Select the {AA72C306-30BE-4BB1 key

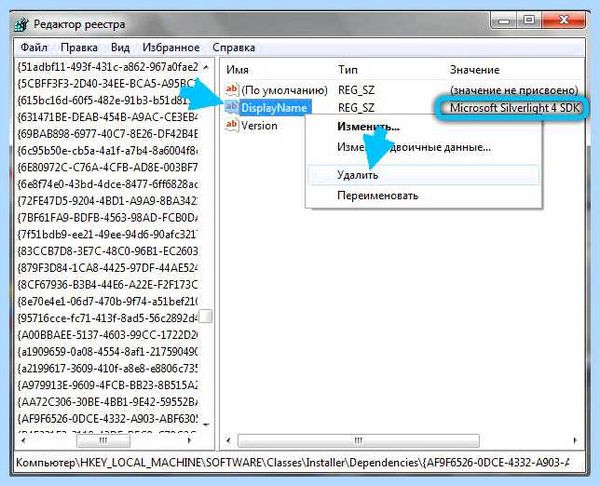pos(108,402)
